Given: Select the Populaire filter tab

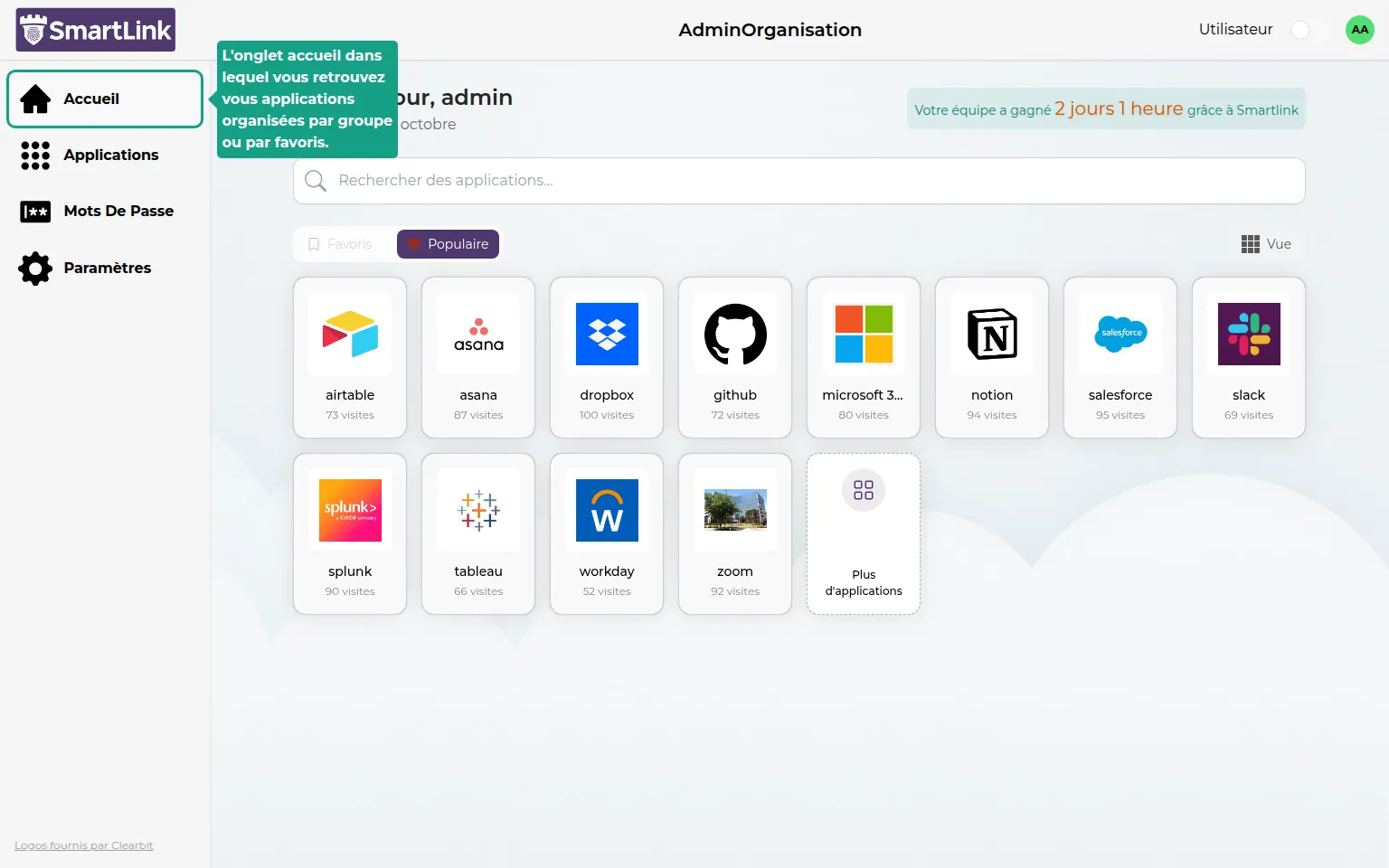Looking at the screenshot, I should 448,244.
